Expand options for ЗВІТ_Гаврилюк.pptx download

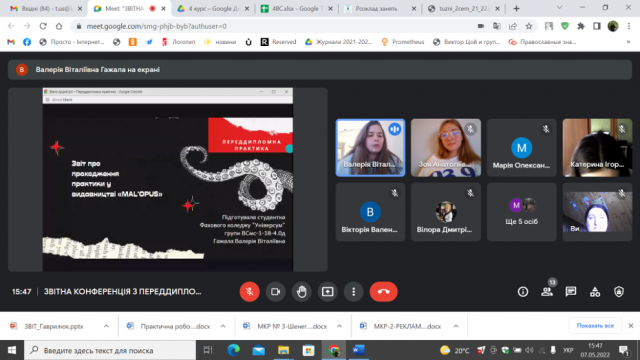[x=106, y=326]
